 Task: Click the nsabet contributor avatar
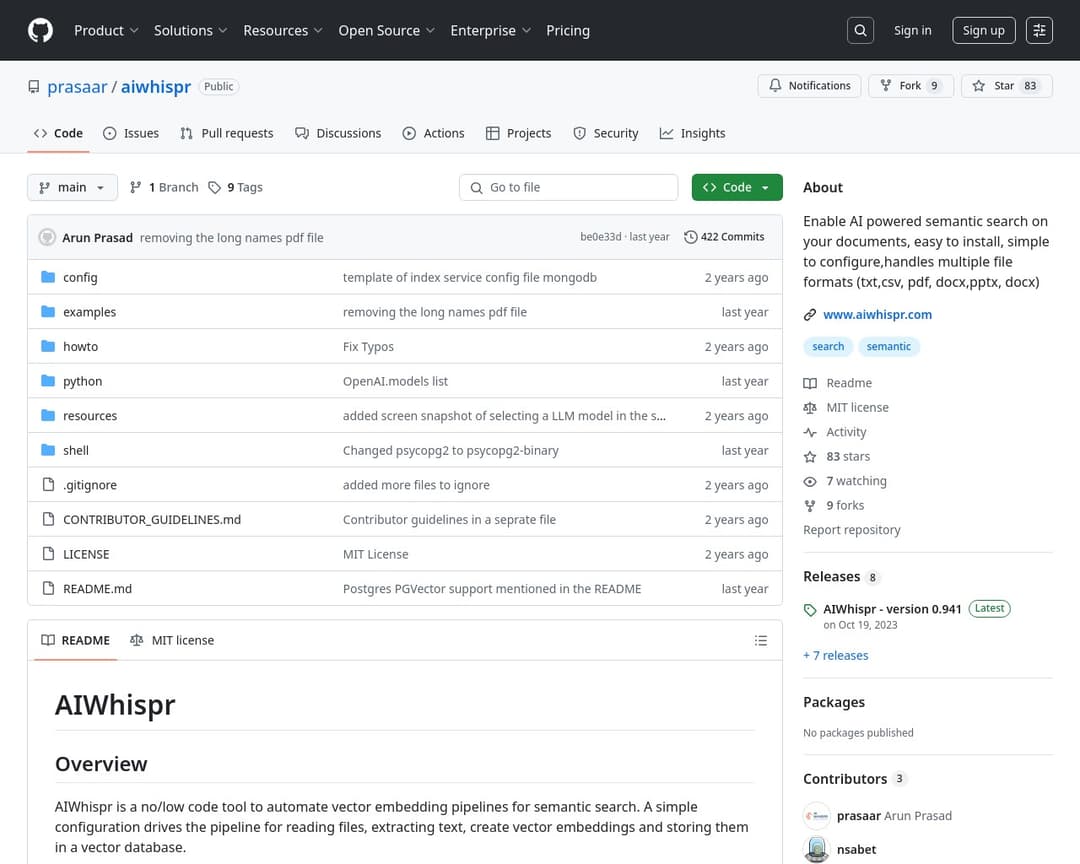816,849
